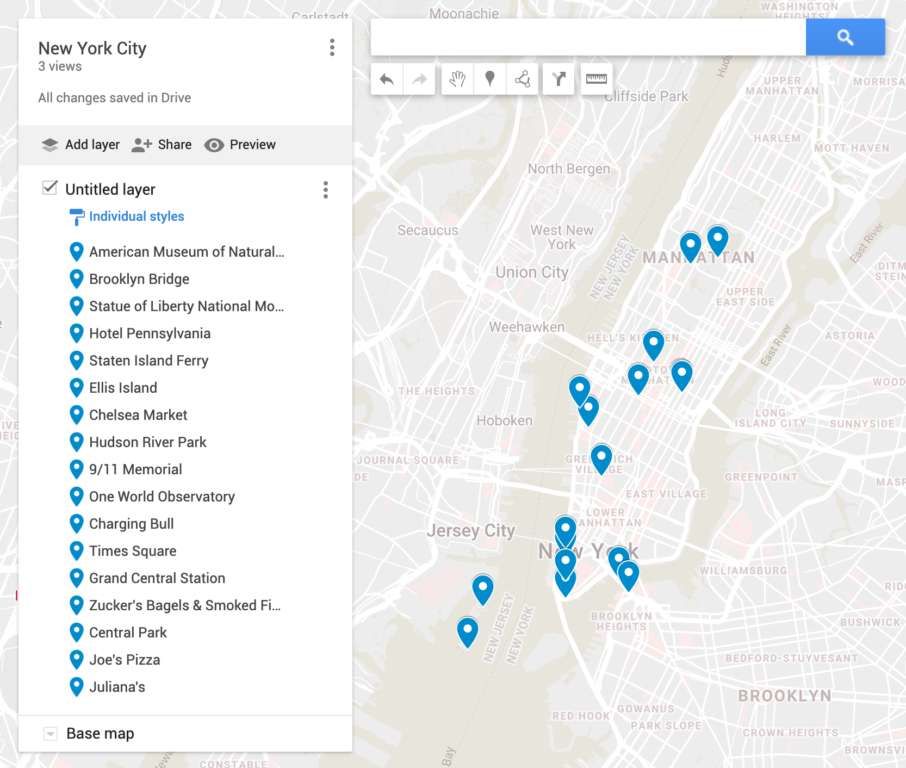Open Individual styles settings

tap(136, 216)
